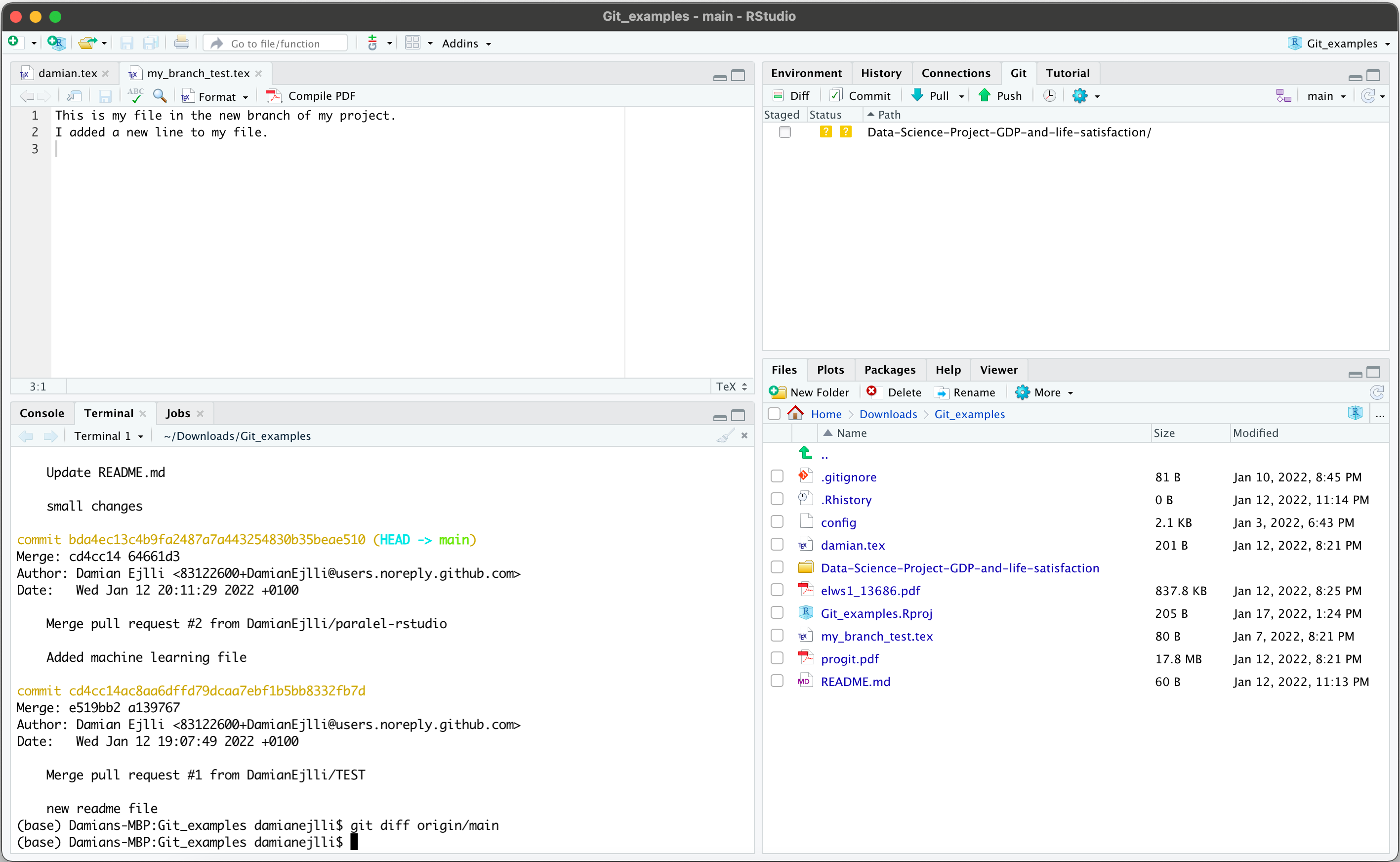
Task: Switch to the Console tab
Action: coord(41,413)
